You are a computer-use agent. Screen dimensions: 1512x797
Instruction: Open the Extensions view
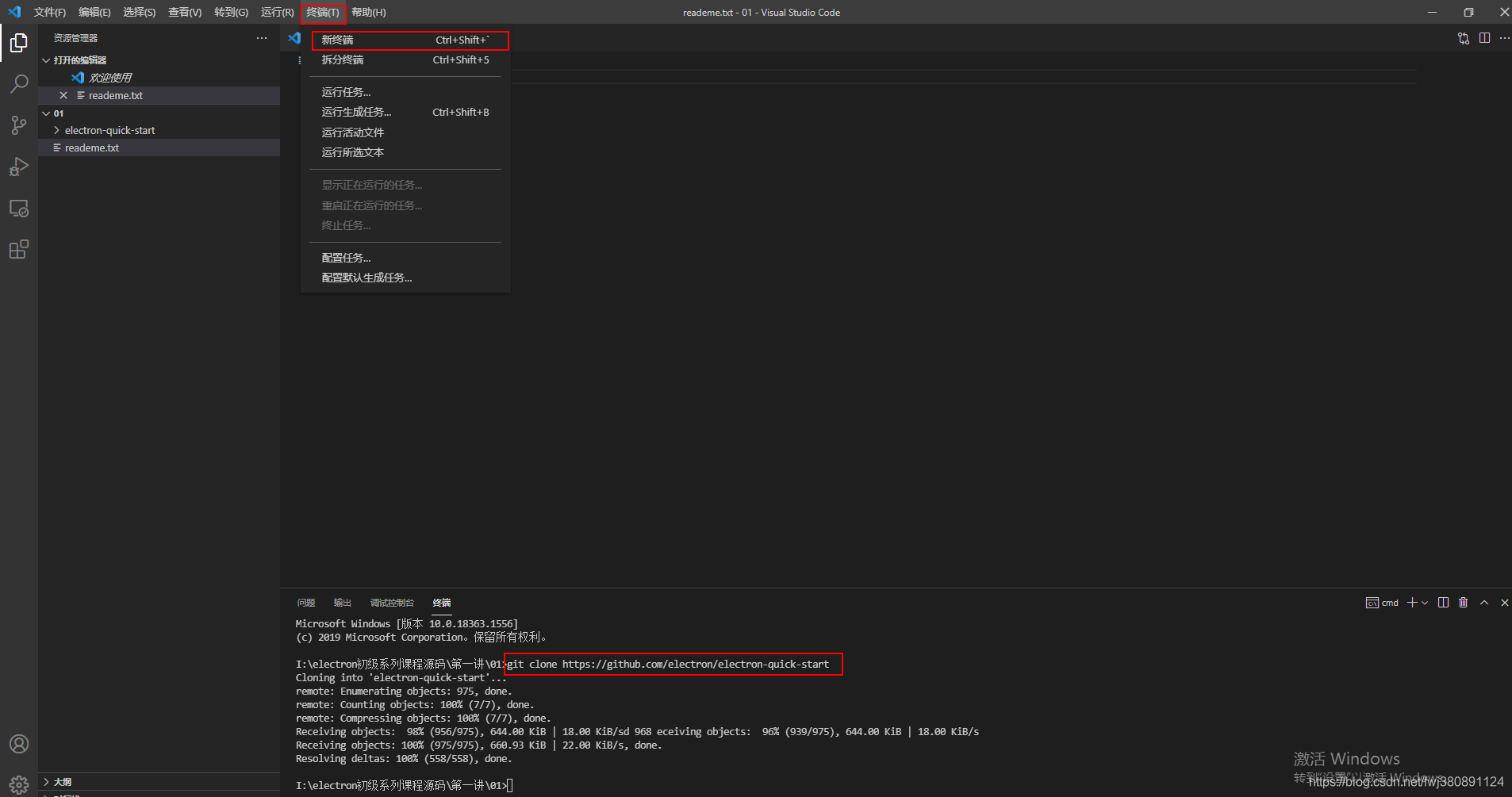[x=18, y=249]
